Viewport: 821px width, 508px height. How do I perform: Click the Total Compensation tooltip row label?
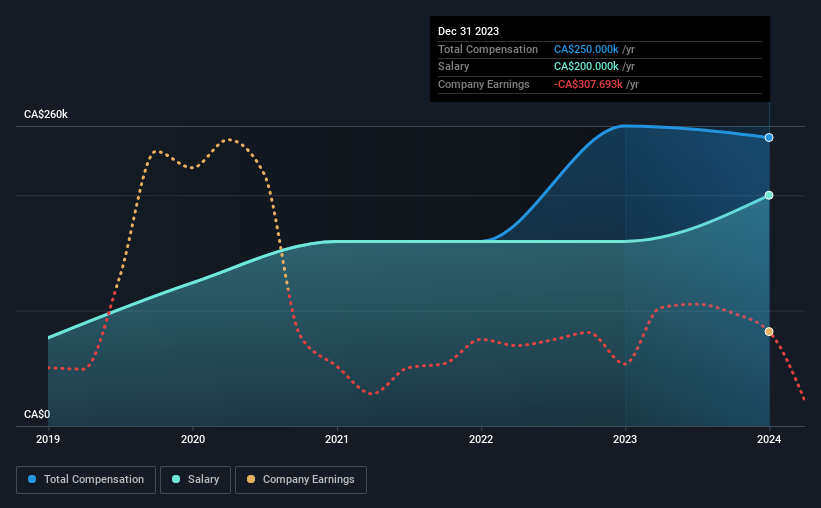point(487,49)
